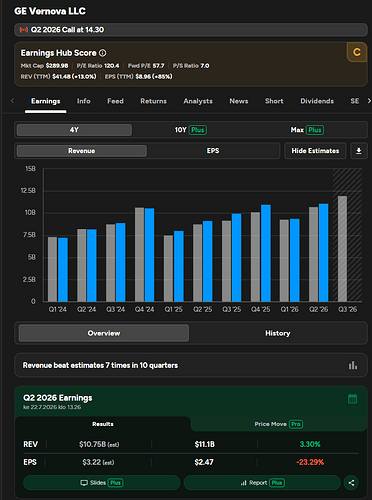Open the Earnings tab
The width and height of the screenshot is (372, 500).
pos(46,101)
